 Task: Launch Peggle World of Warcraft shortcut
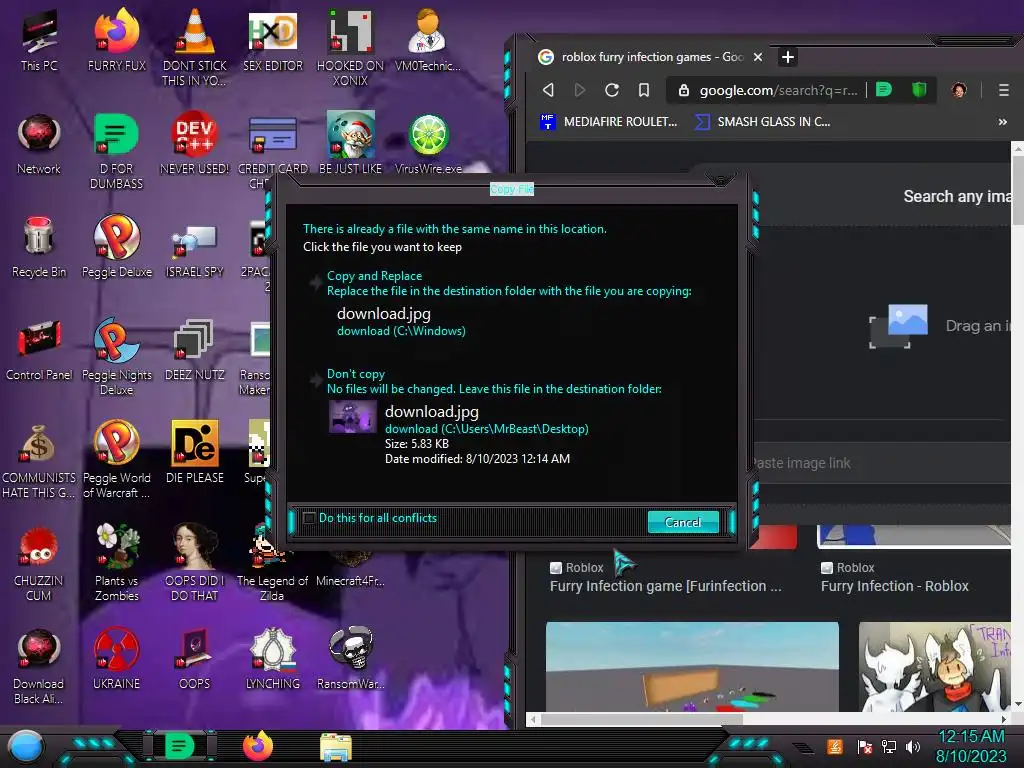(116, 460)
